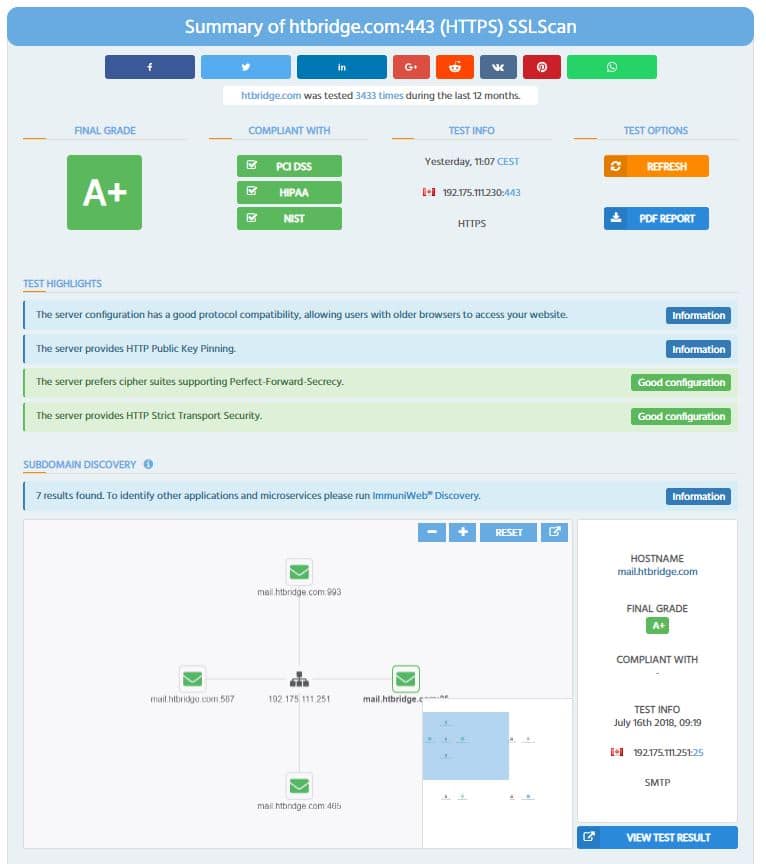View the test result for mail.htbridge.com
Image resolution: width=766 pixels, height=864 pixels.
tap(657, 838)
